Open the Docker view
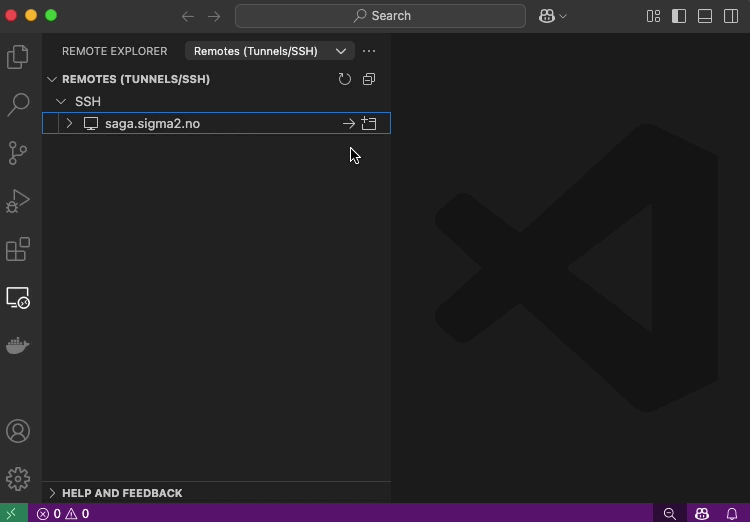Viewport: 750px width, 522px height. point(18,345)
